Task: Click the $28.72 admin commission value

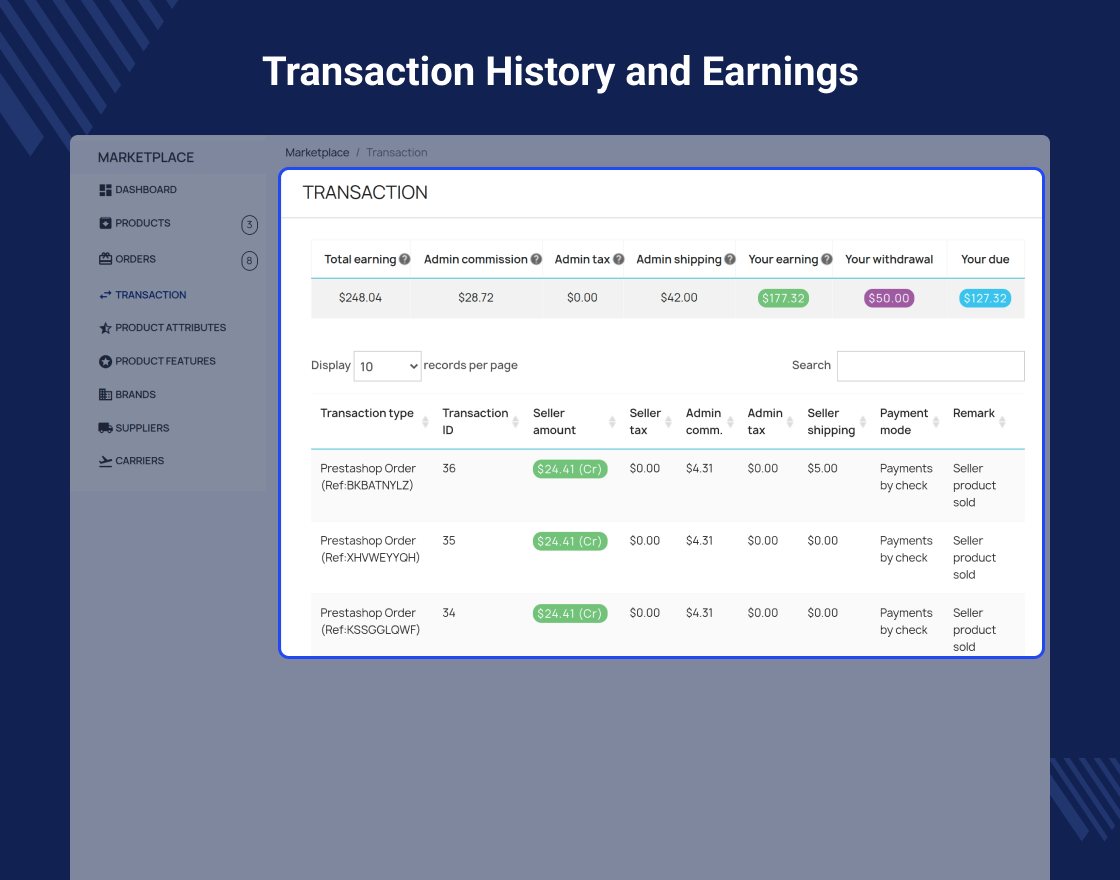Action: (x=476, y=298)
